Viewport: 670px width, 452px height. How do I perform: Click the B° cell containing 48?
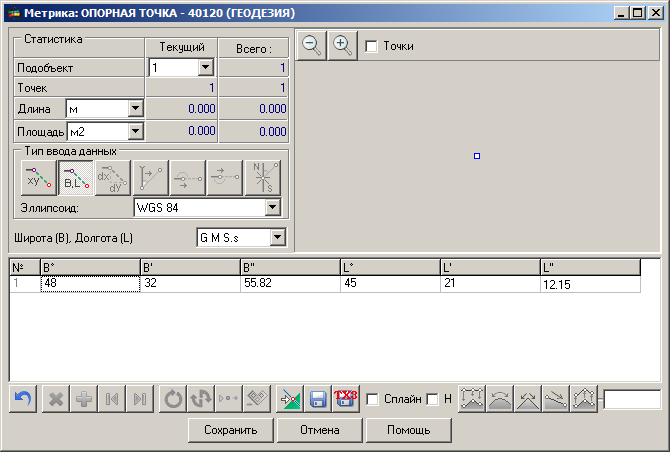tap(89, 284)
